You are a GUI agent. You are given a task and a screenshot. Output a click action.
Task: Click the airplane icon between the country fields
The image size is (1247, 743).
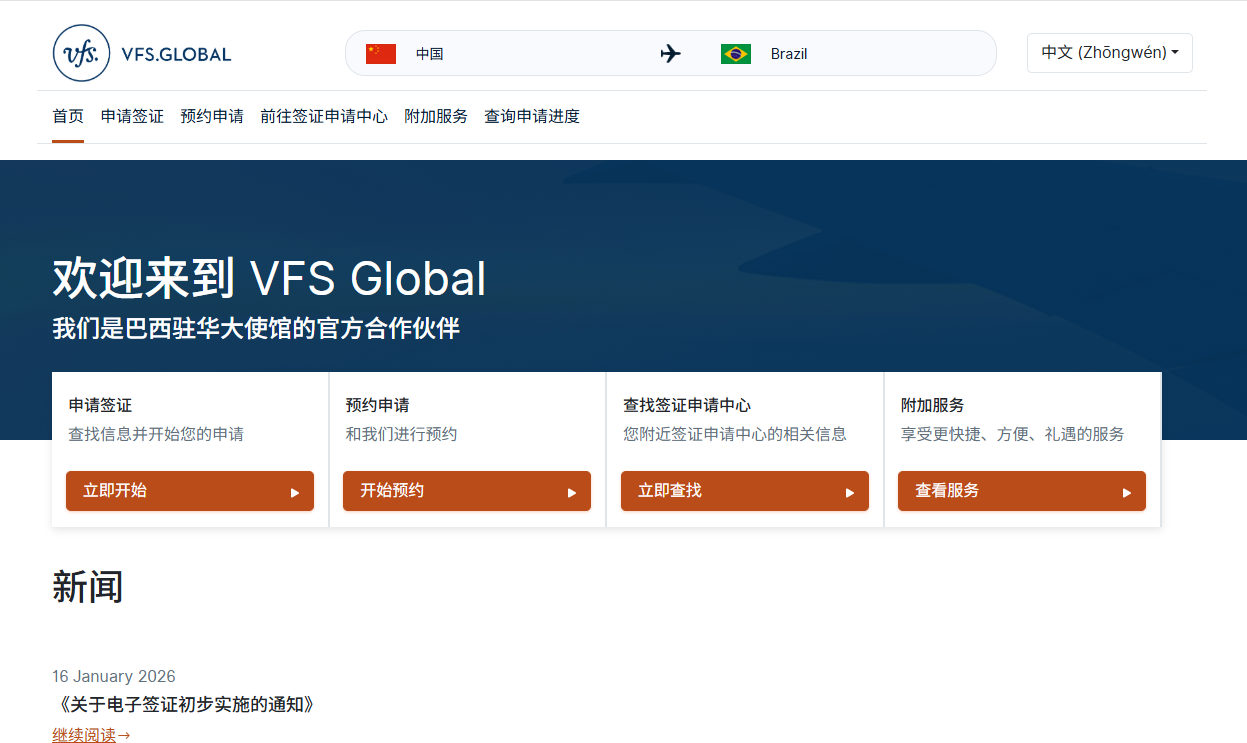(670, 53)
